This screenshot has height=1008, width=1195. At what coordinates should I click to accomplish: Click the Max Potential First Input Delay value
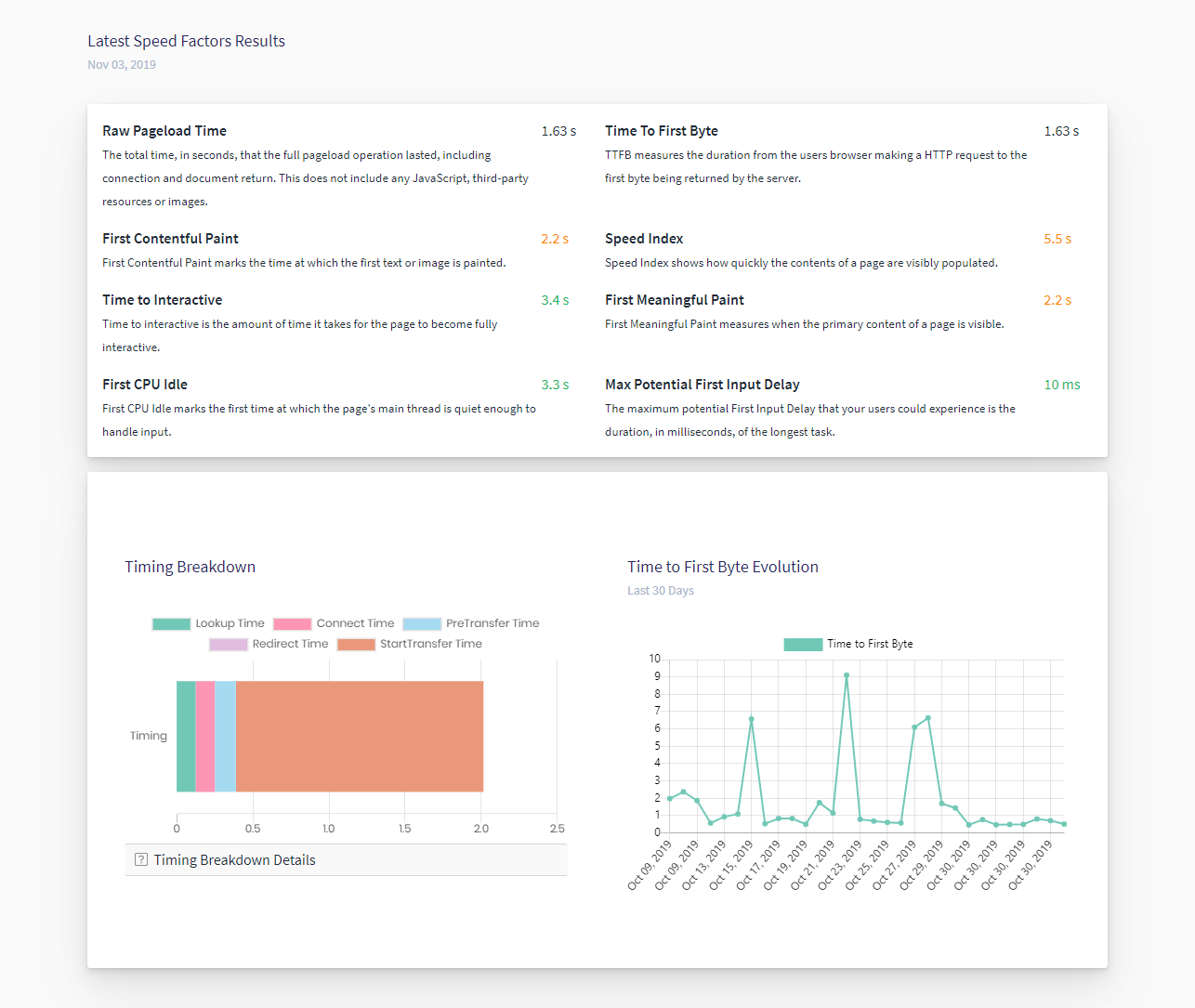(1061, 384)
